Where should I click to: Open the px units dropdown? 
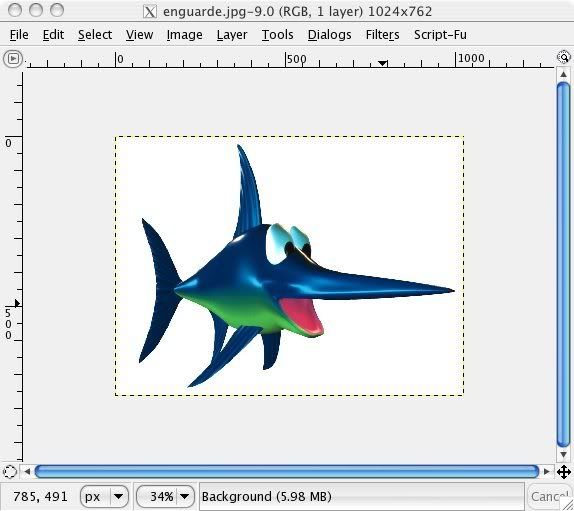104,497
